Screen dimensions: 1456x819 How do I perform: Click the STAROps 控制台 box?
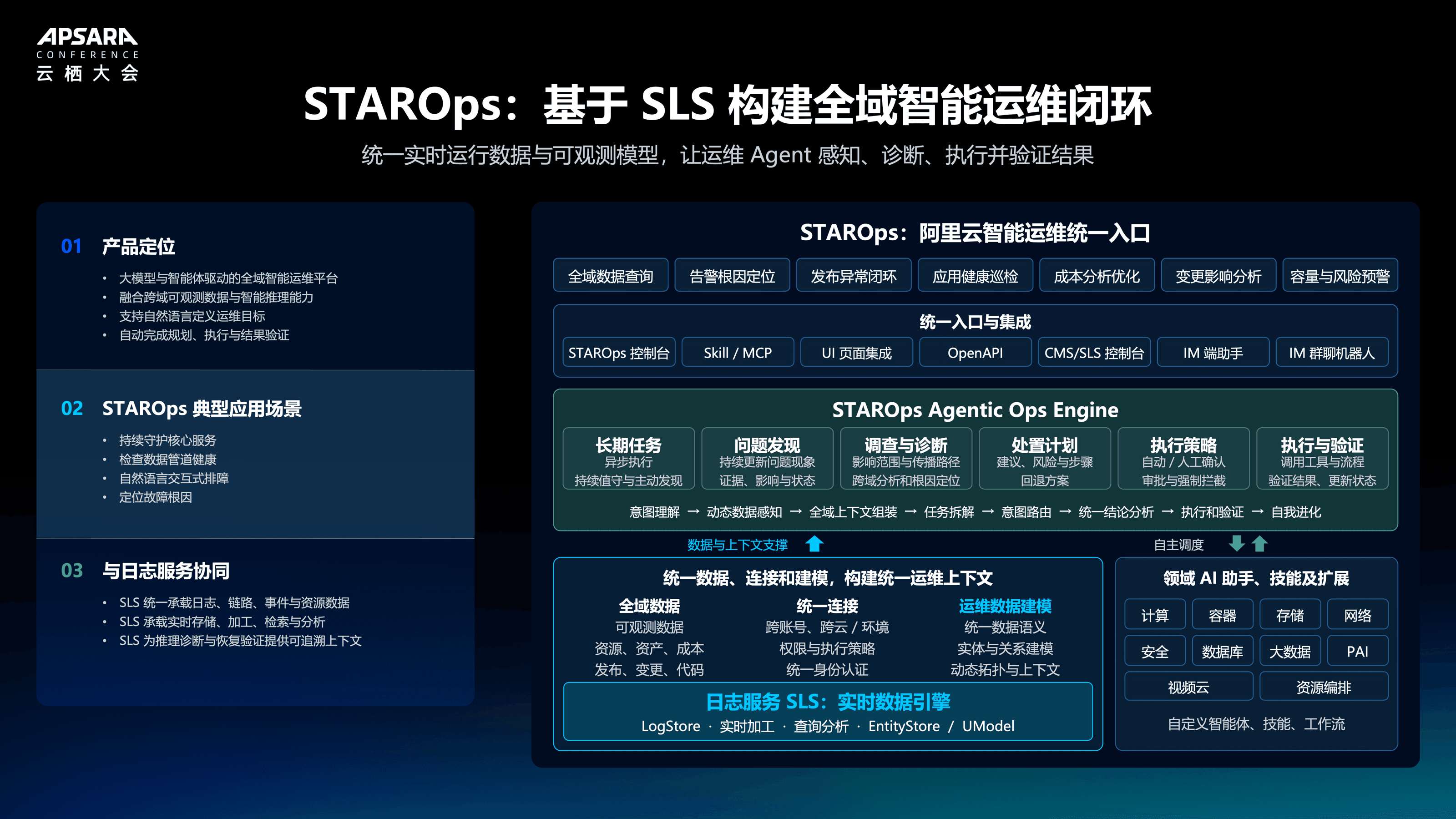point(619,353)
